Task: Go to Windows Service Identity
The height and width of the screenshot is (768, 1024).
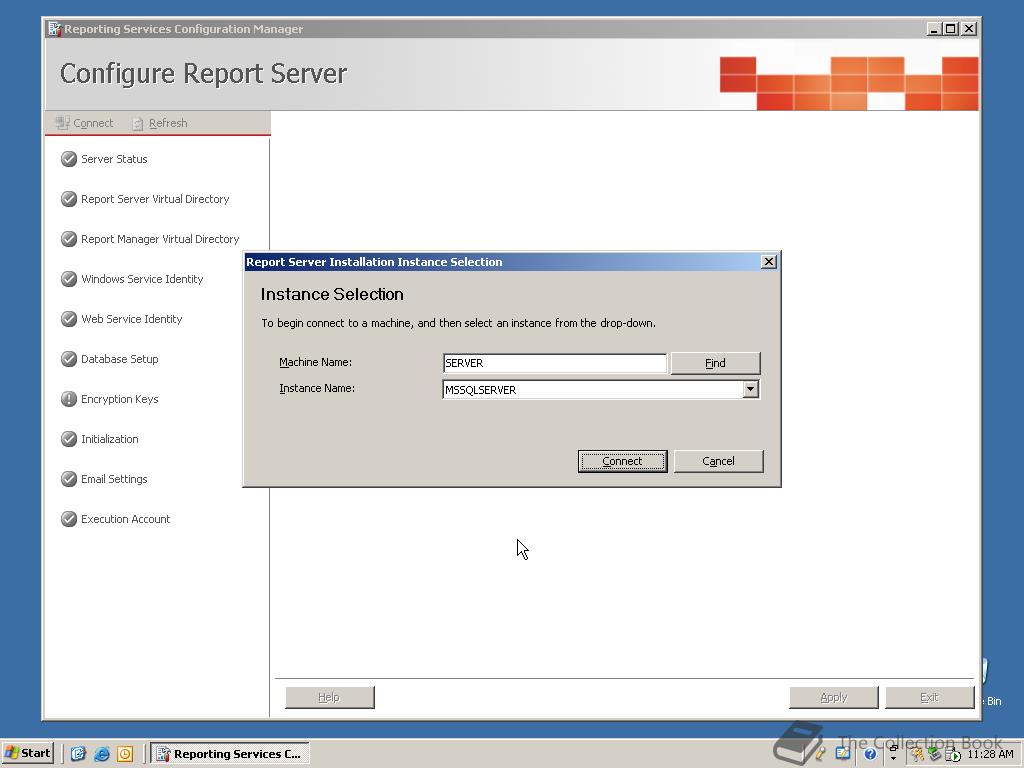Action: click(x=142, y=279)
